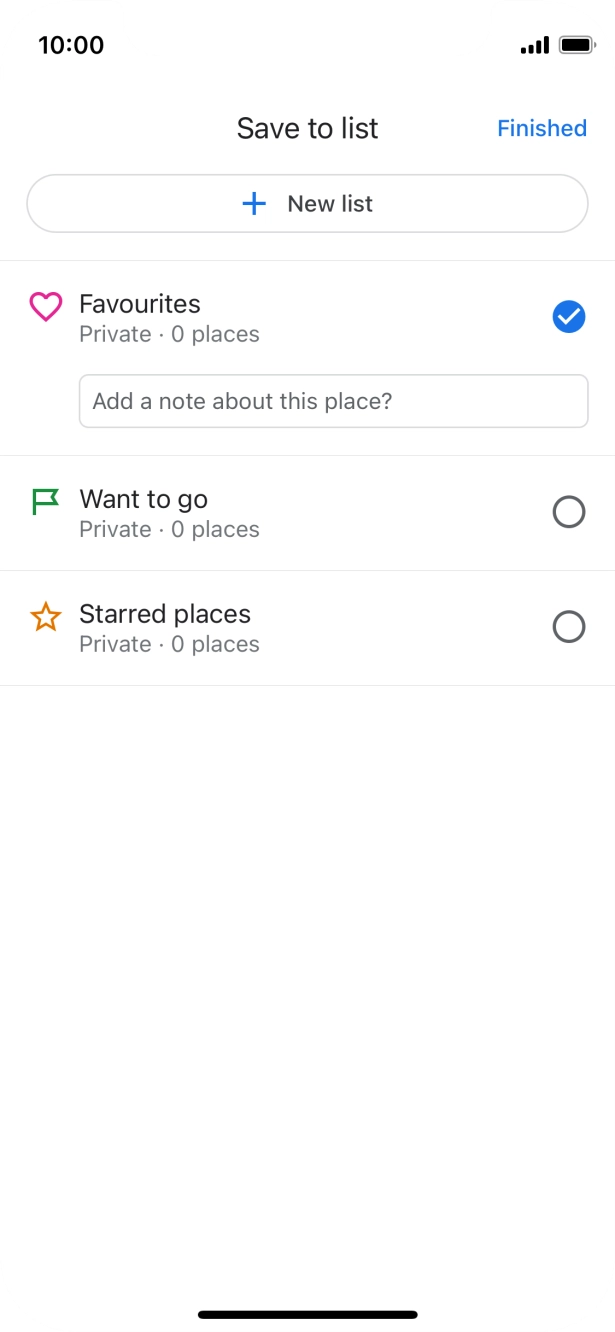
Task: Tap the battery icon in status bar
Action: (577, 46)
